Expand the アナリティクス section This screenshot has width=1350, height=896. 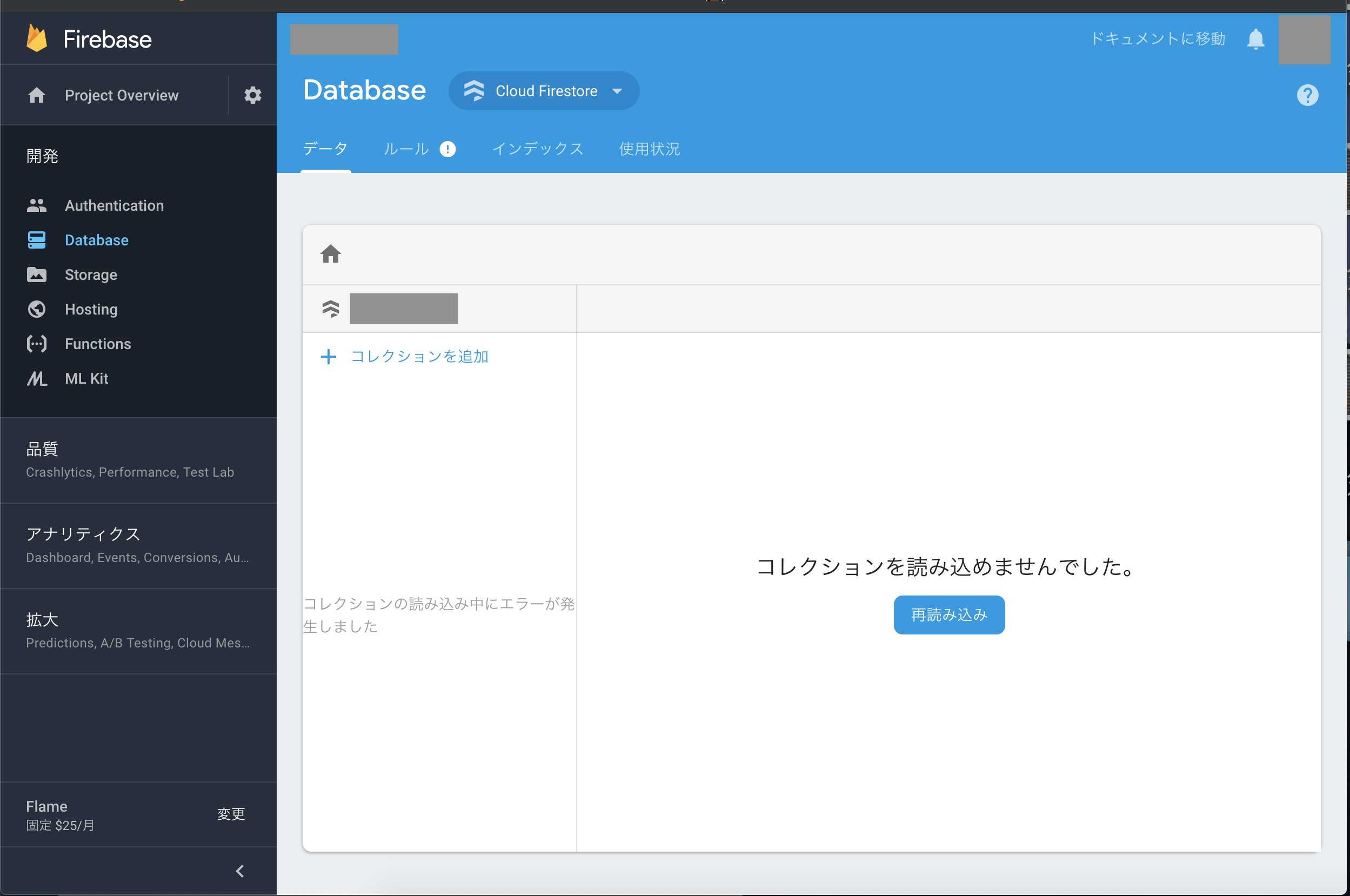click(x=138, y=546)
